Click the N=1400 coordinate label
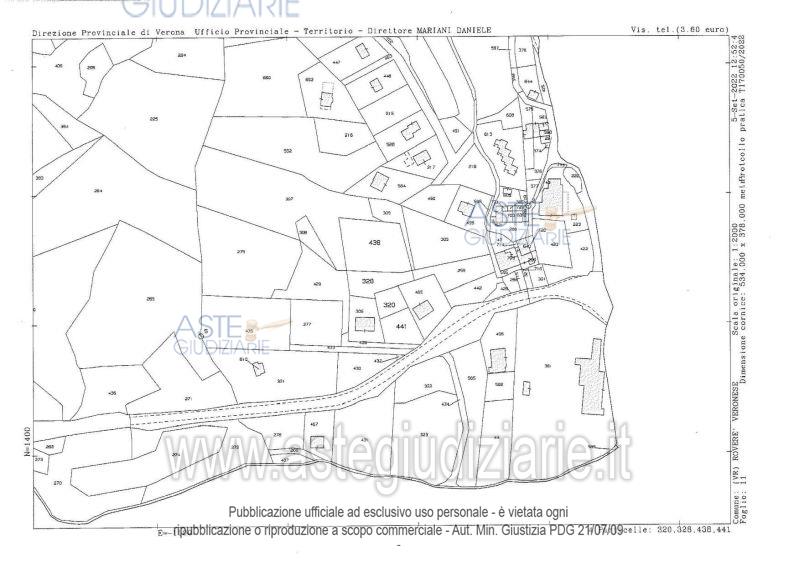The width and height of the screenshot is (800, 566). pyautogui.click(x=25, y=441)
